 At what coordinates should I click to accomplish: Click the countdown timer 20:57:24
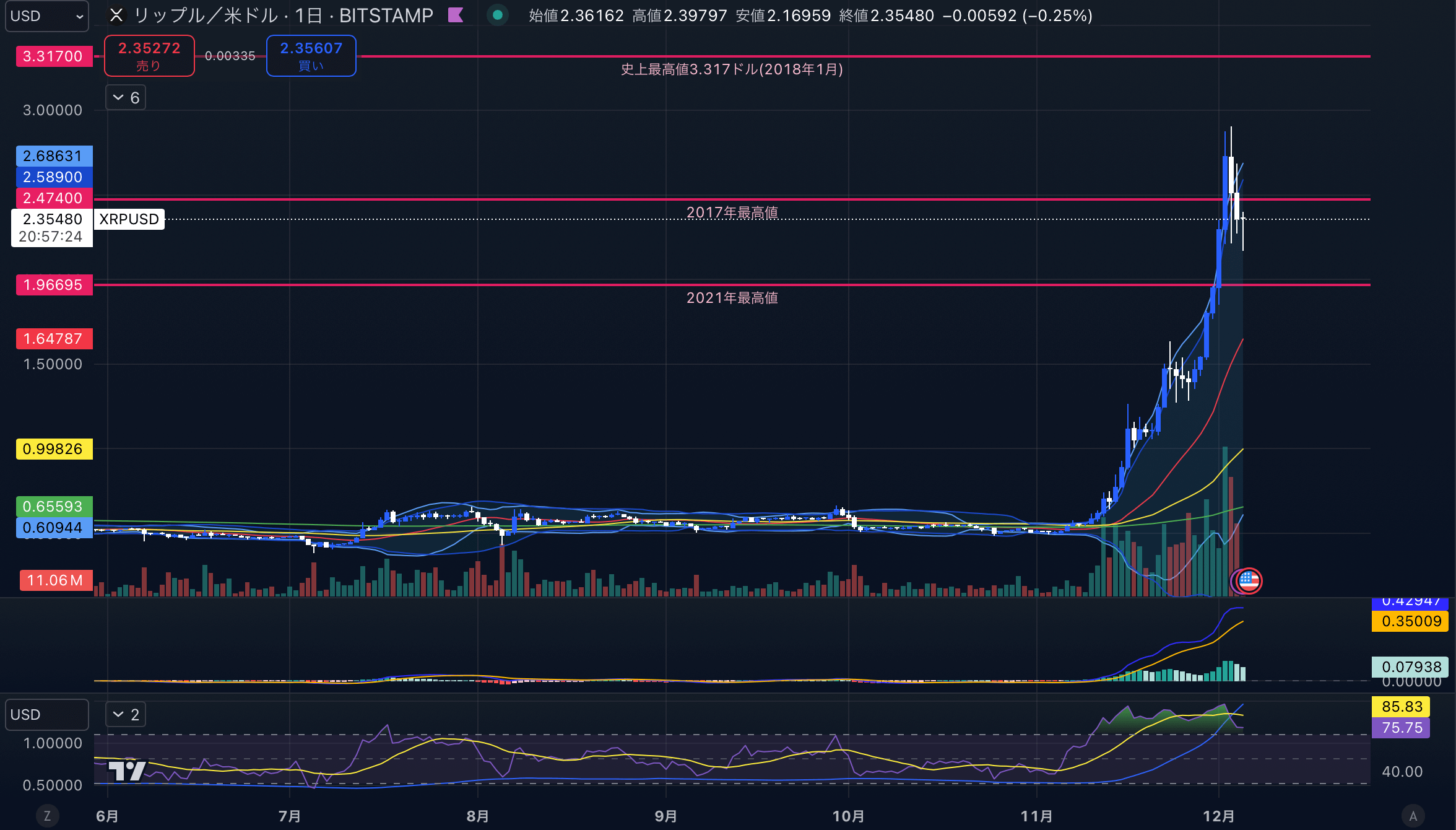tap(51, 237)
